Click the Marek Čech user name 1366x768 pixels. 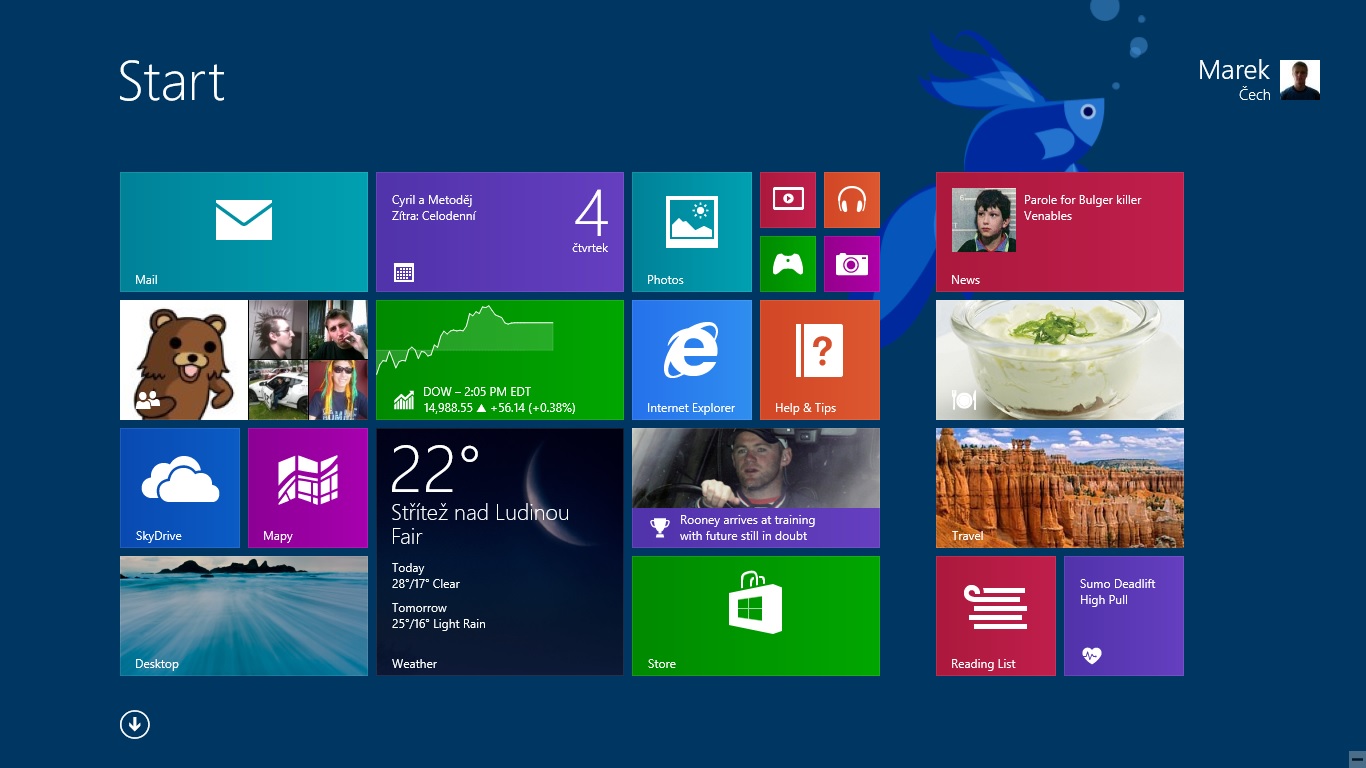1234,80
